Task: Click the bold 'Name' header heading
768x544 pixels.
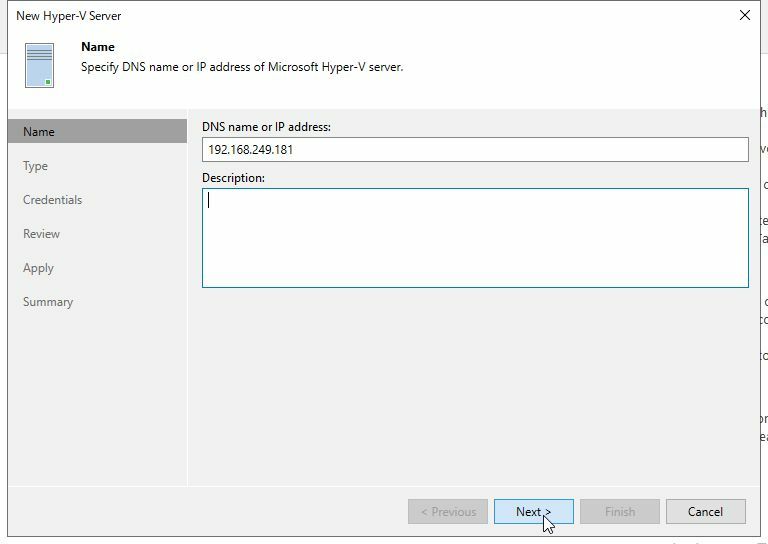Action: (x=98, y=47)
